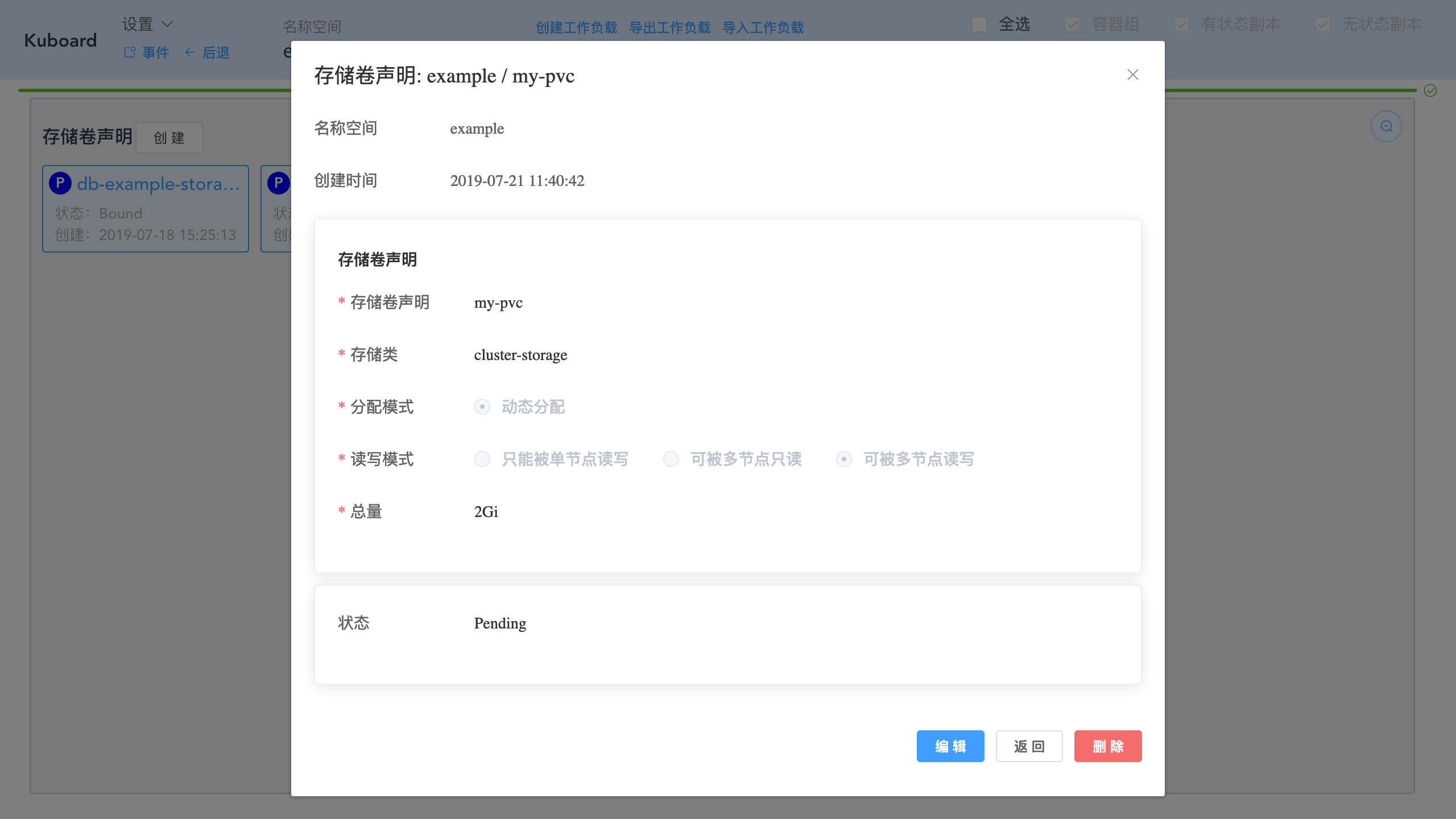Click the 后退 back arrow icon
Screen dimensions: 1456x819
[190, 52]
